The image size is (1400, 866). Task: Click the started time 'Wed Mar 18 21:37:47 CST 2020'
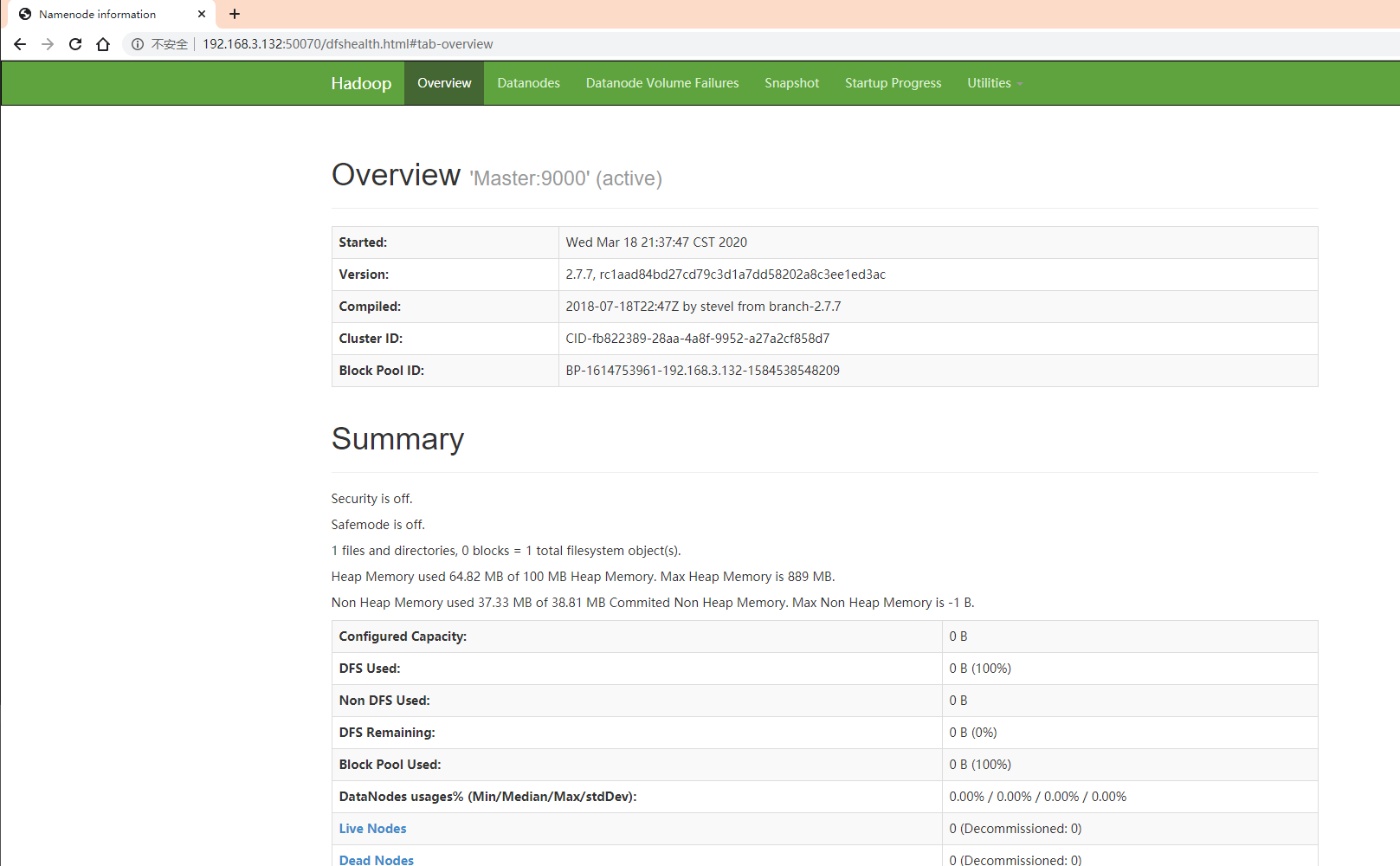point(656,242)
